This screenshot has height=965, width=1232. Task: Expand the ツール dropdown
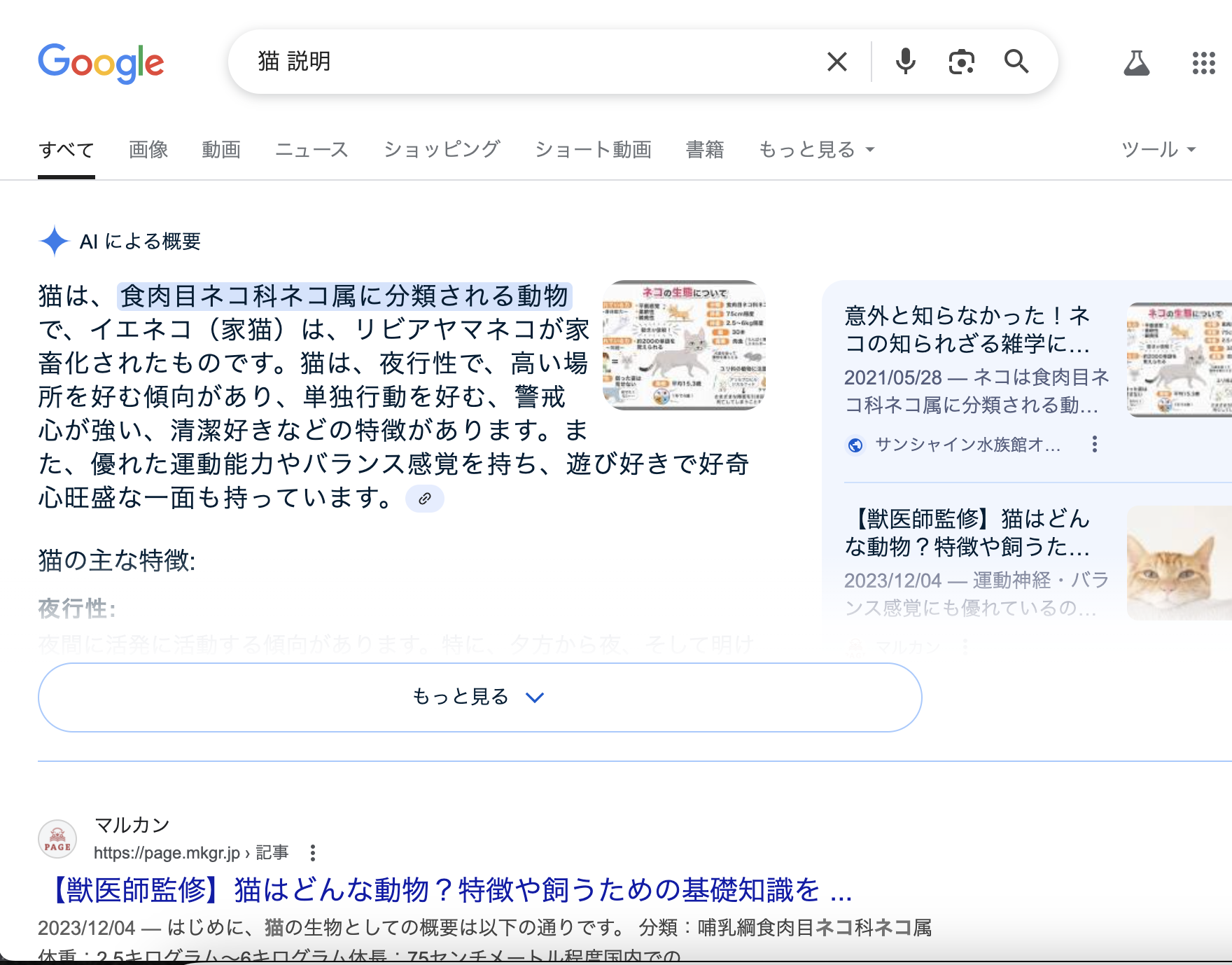point(1158,149)
